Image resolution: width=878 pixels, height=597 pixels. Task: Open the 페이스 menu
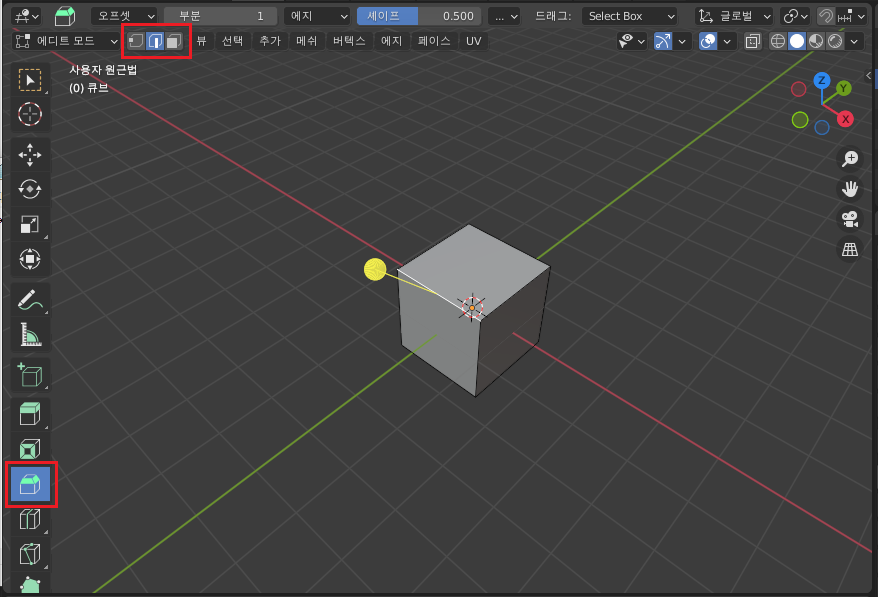pos(434,41)
